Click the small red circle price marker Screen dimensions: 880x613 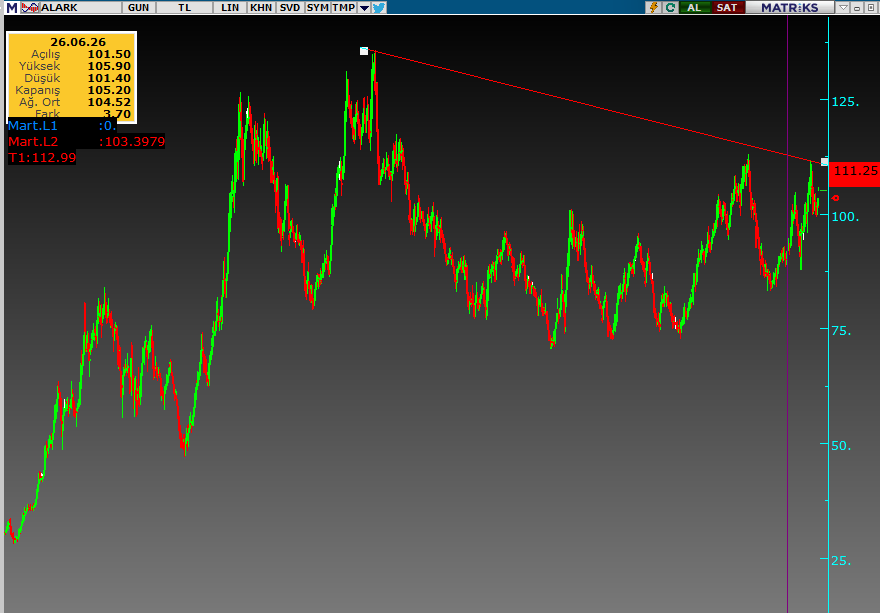pyautogui.click(x=836, y=198)
